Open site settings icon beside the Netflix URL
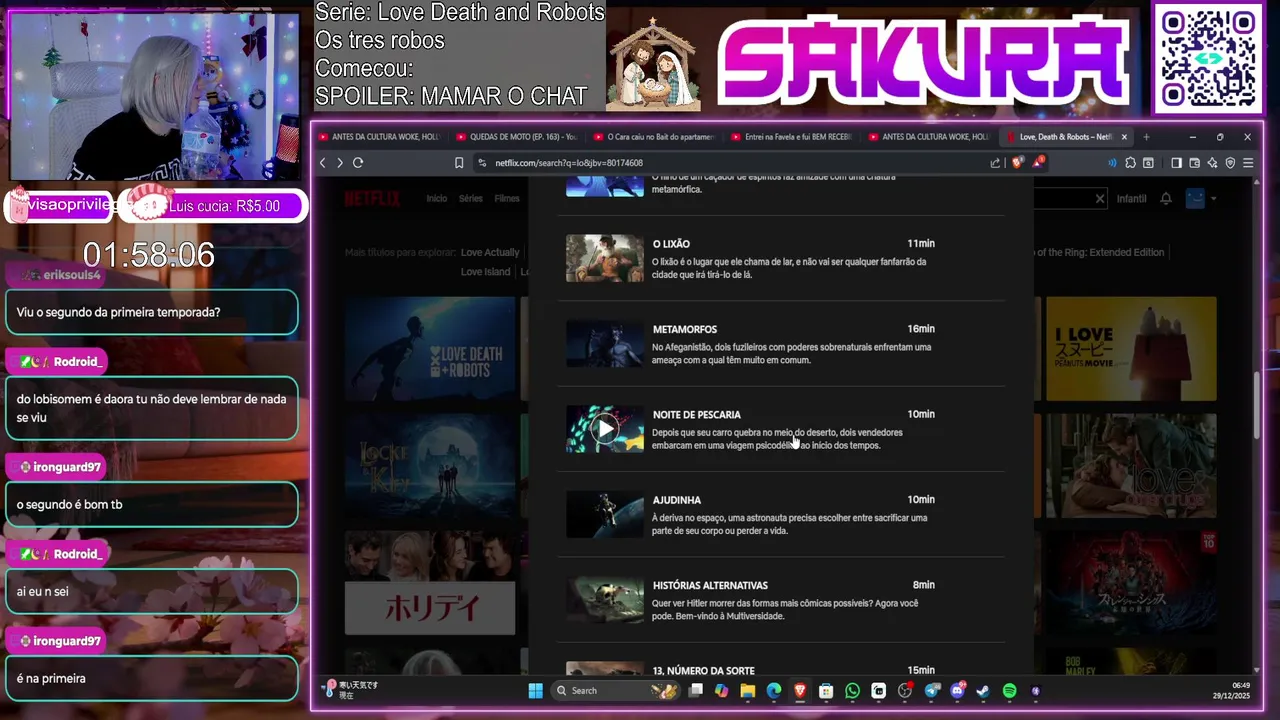 [482, 163]
